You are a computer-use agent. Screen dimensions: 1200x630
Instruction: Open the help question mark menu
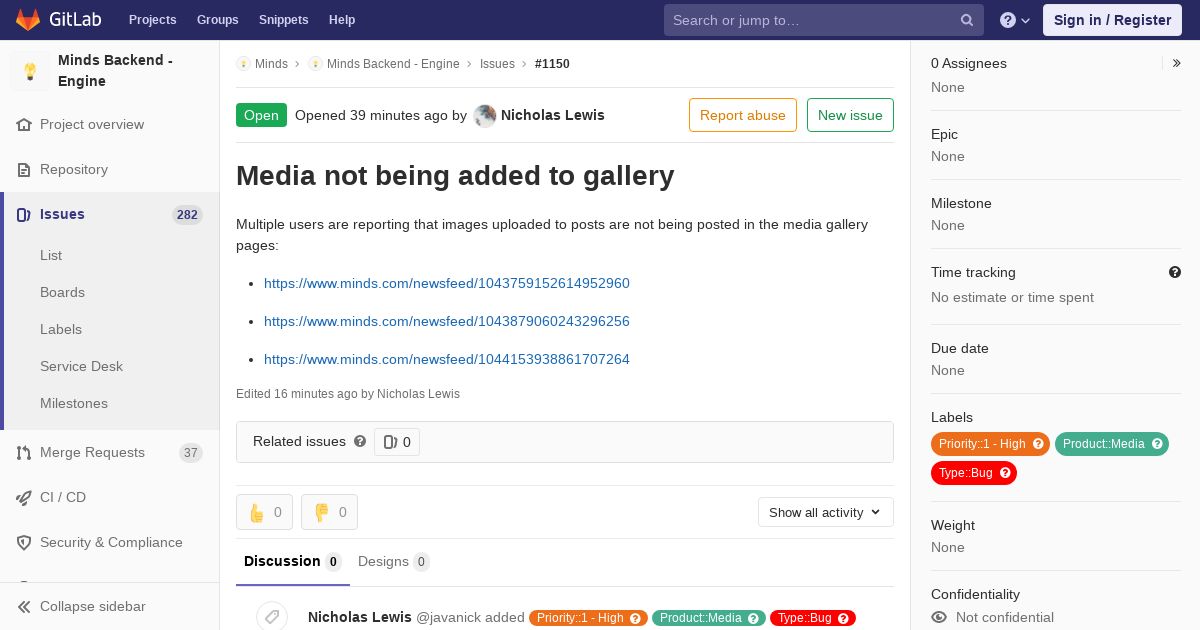(x=1015, y=20)
